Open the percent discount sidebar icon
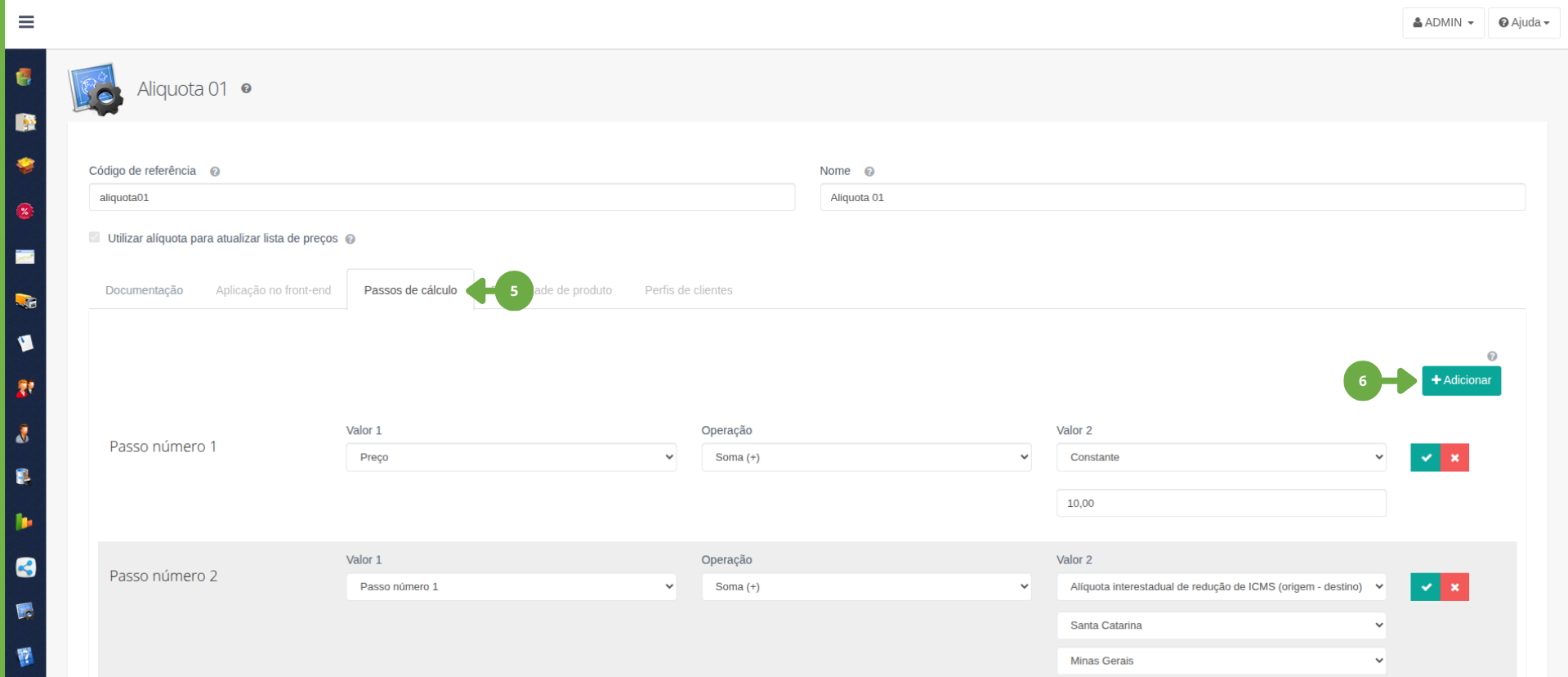The height and width of the screenshot is (677, 1568). pos(25,212)
